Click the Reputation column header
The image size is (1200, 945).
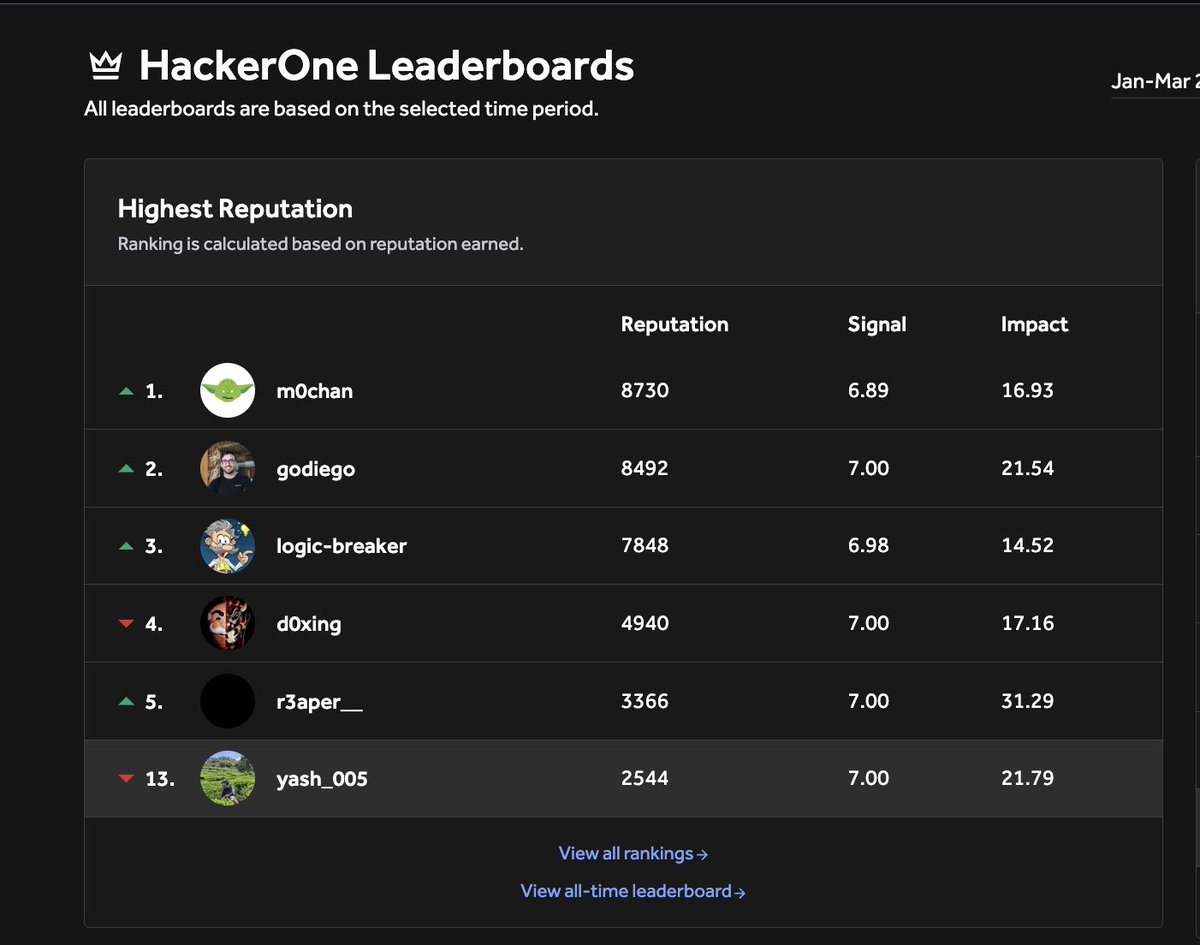pos(675,324)
